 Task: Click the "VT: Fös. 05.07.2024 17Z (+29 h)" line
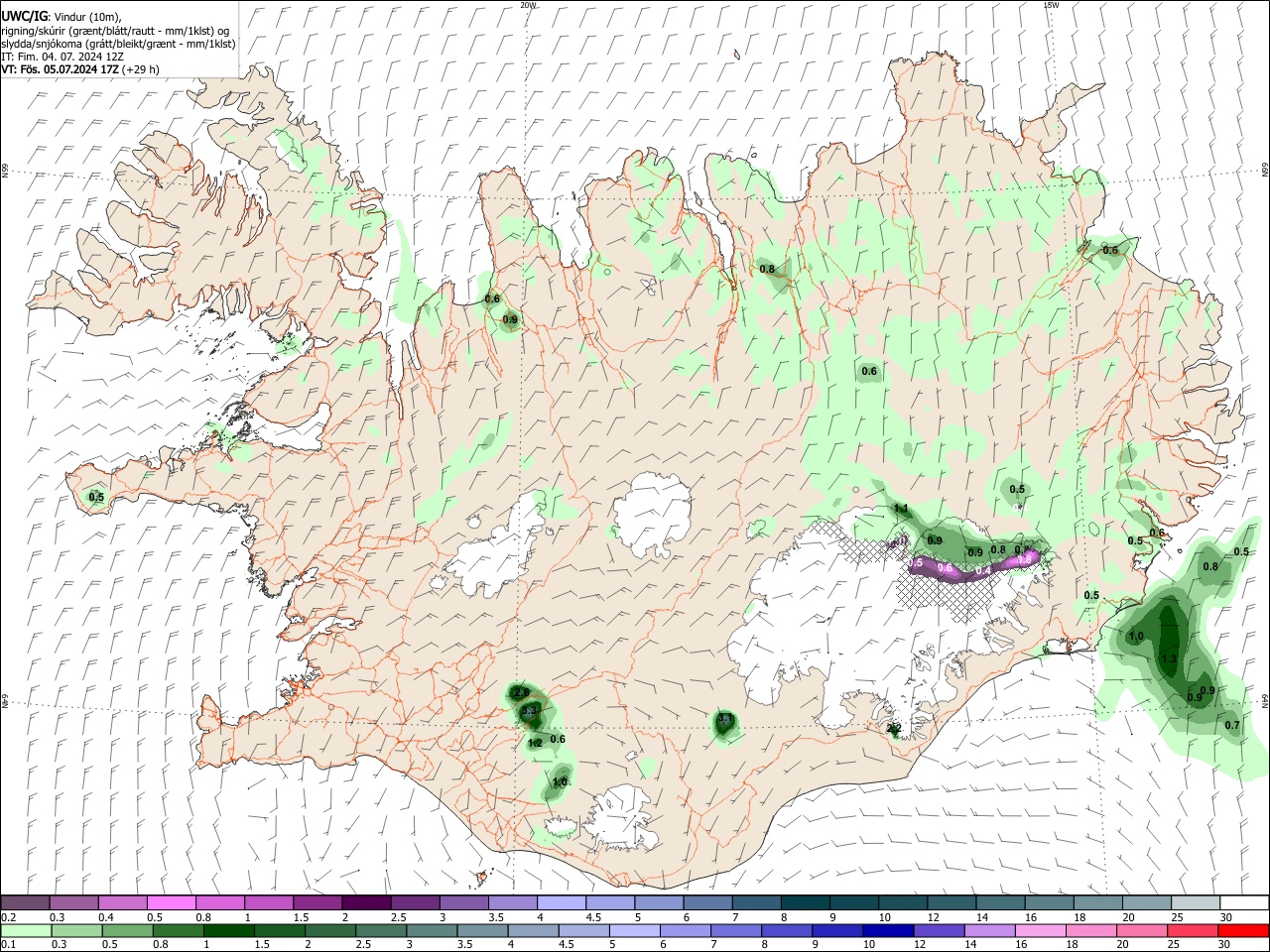(x=80, y=69)
